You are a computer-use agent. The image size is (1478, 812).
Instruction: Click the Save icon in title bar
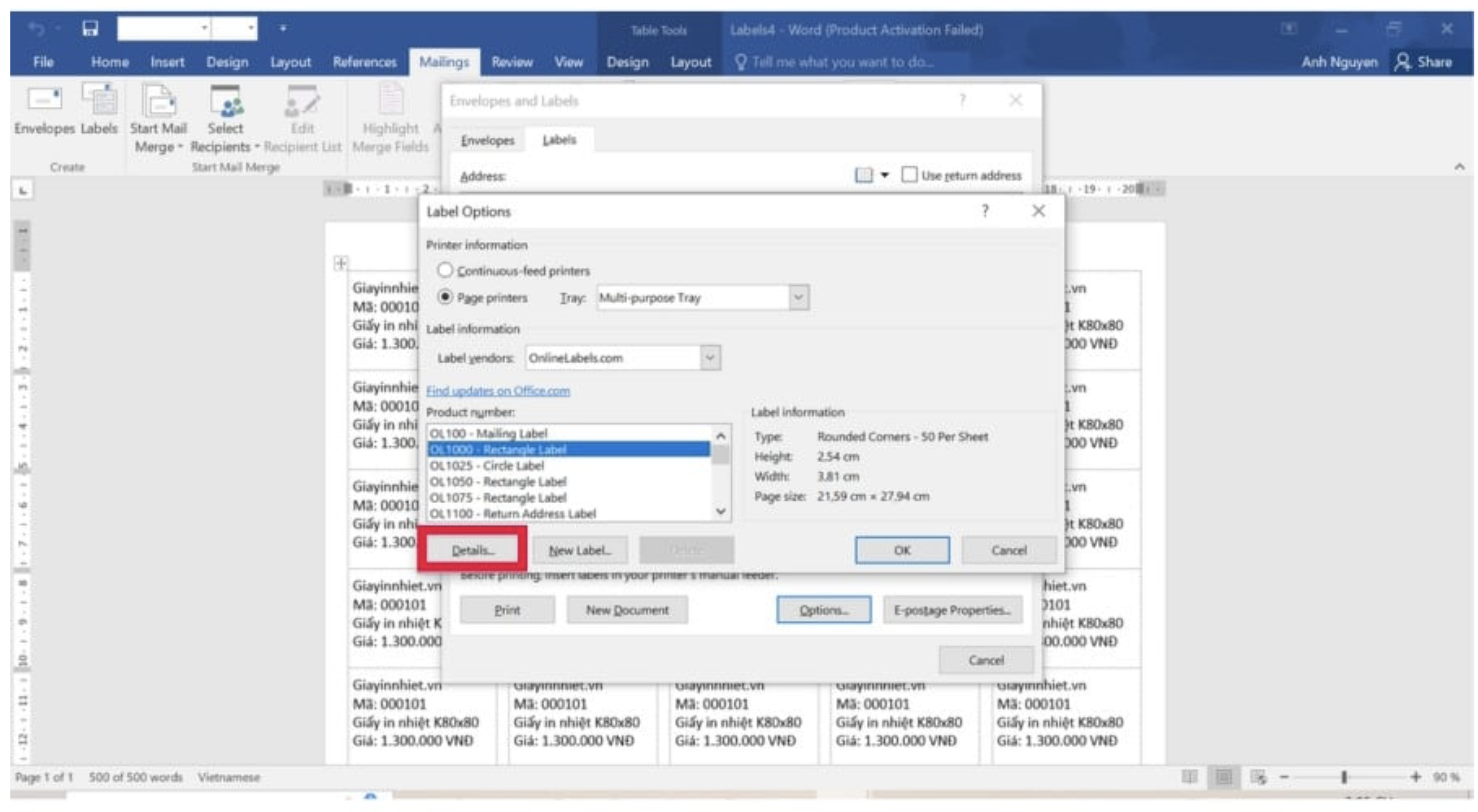tap(90, 29)
